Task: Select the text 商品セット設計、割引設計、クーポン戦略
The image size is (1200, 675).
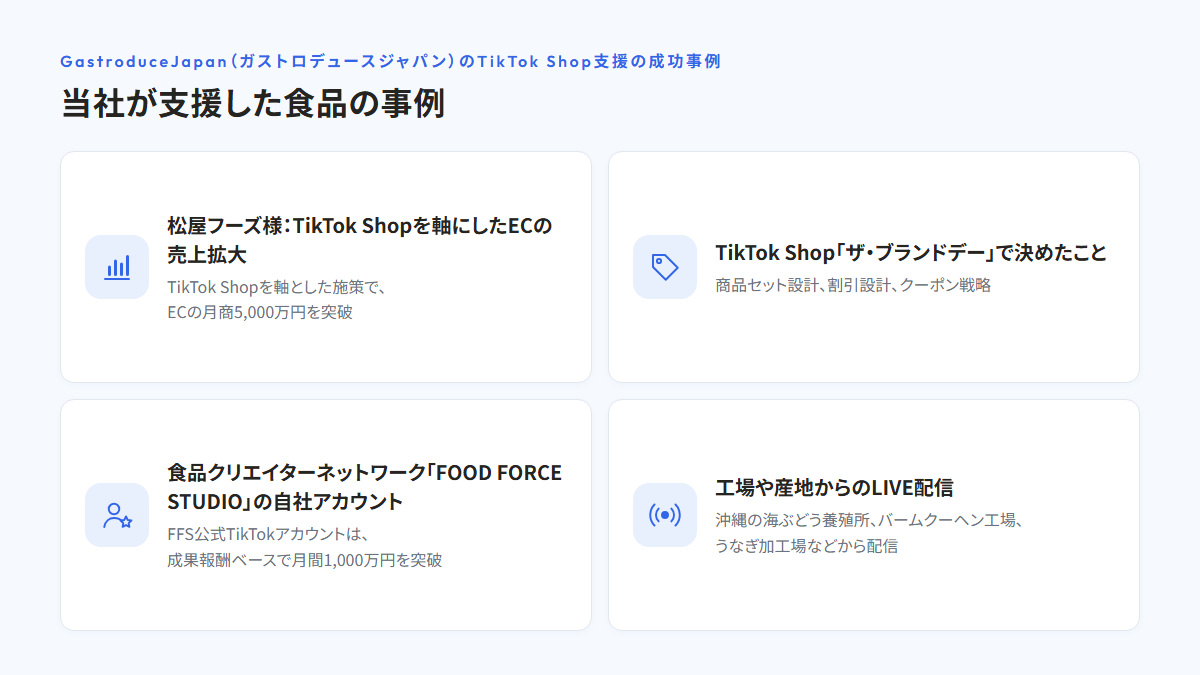Action: point(853,285)
